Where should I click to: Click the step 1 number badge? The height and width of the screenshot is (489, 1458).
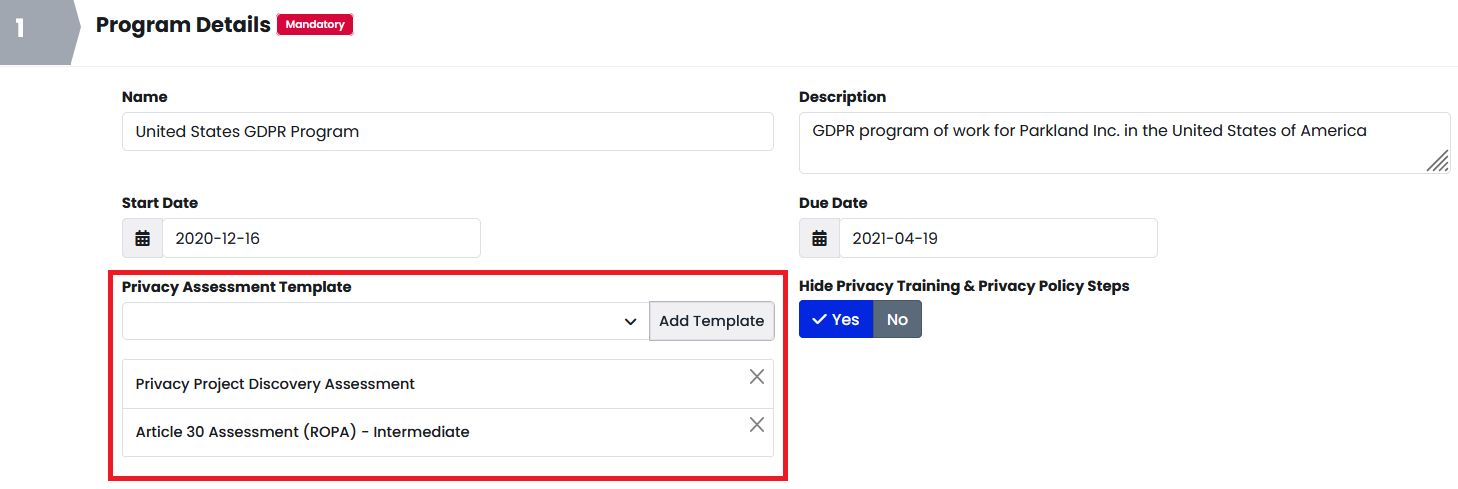point(20,26)
